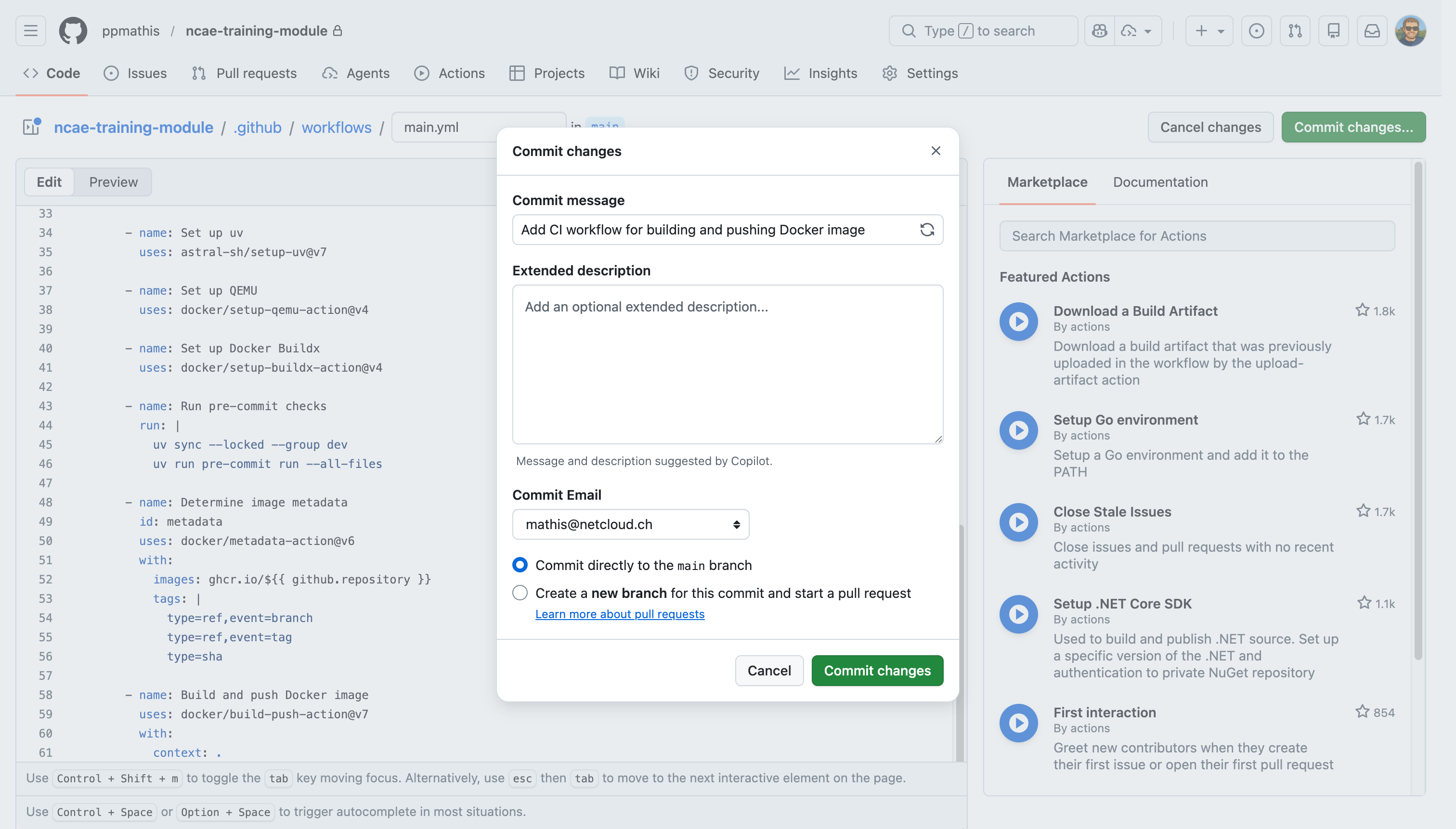The height and width of the screenshot is (829, 1456).
Task: Star the Setup .NET Core SDK action
Action: click(x=1364, y=603)
